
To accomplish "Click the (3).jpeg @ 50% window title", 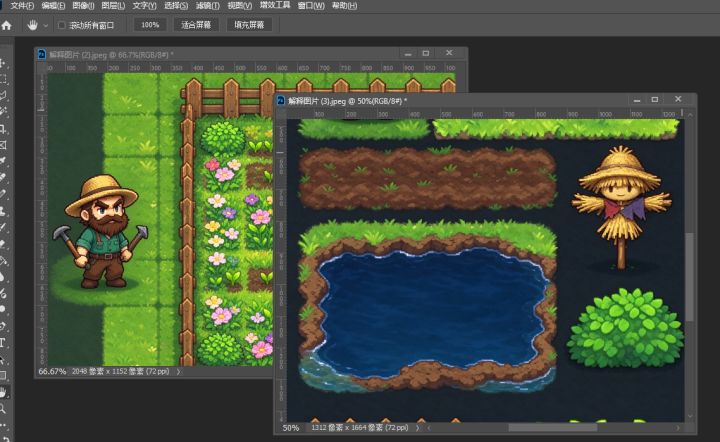I will pos(348,101).
